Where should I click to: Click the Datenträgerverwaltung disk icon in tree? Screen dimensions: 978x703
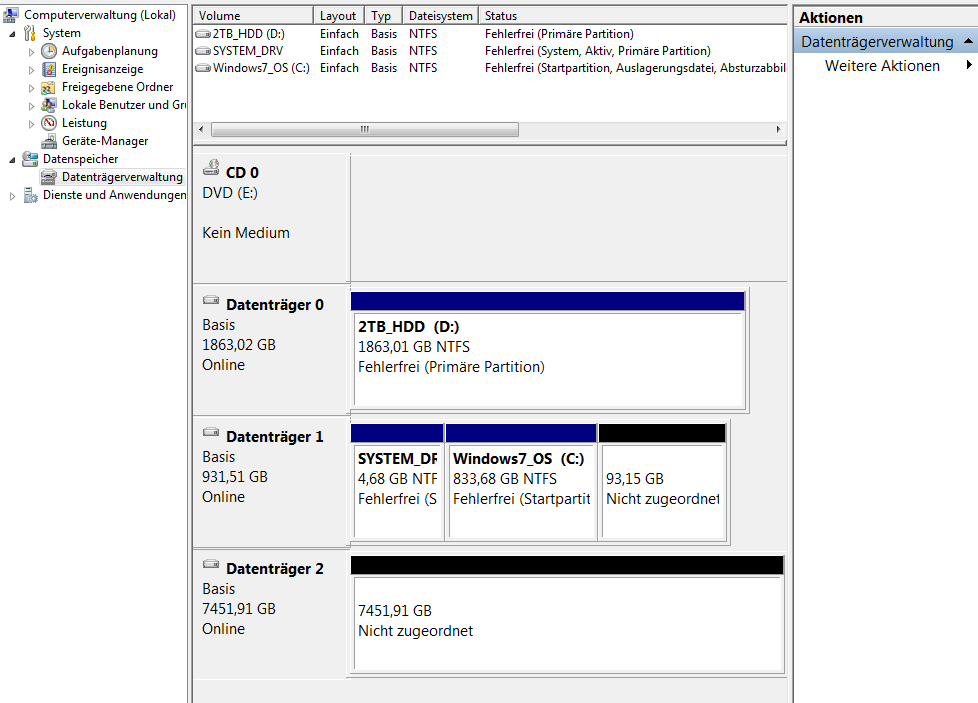coord(49,177)
